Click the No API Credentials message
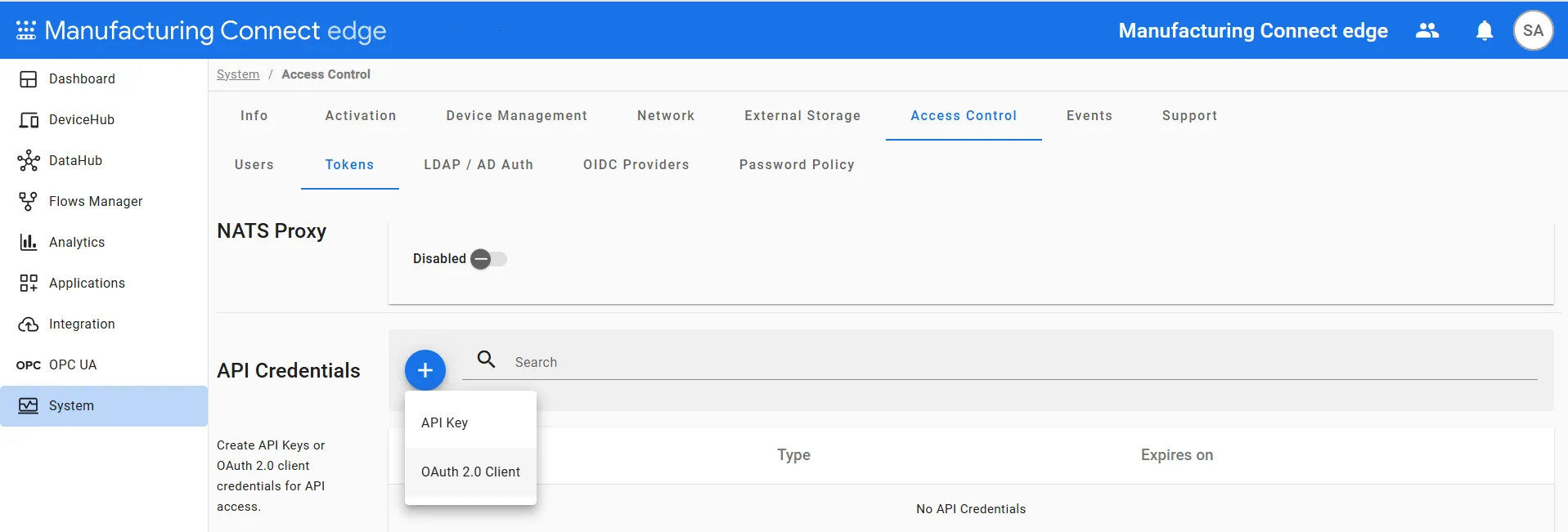Viewport: 1568px width, 532px height. [971, 509]
